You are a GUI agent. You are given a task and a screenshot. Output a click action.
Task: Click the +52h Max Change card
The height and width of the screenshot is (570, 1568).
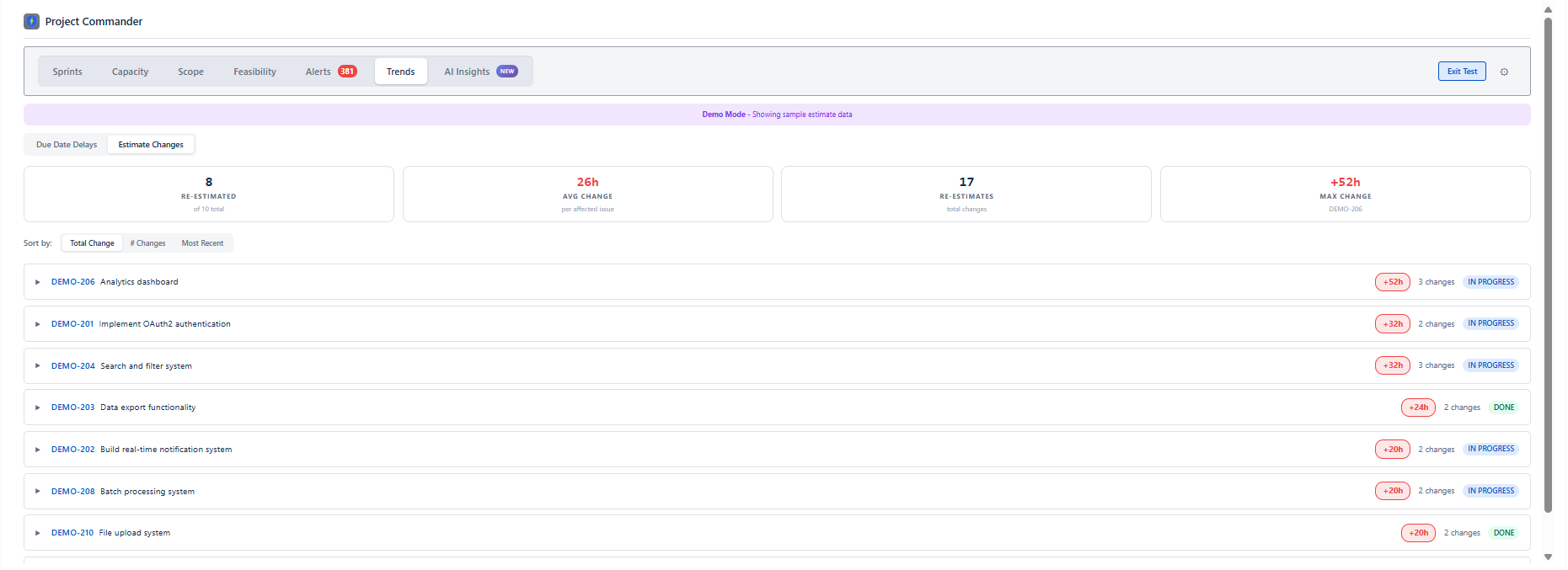coord(1346,194)
